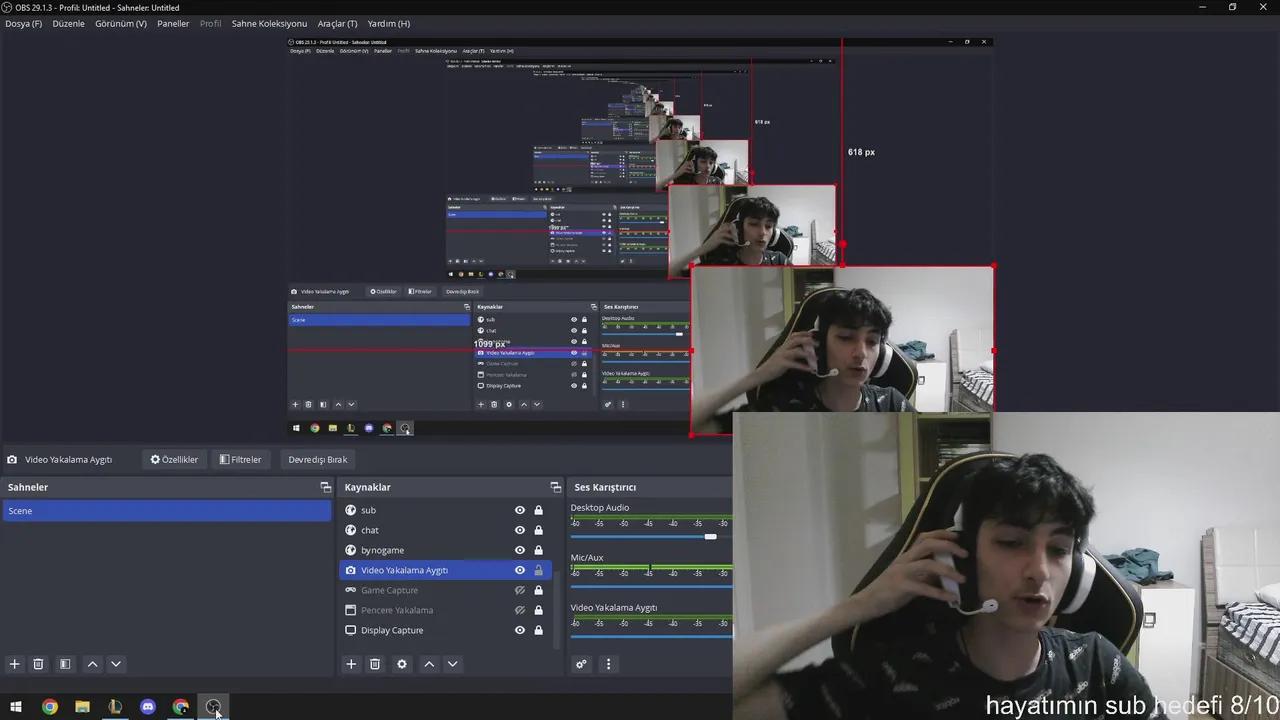Add a new source with the plus icon
The image size is (1280, 720).
click(351, 664)
